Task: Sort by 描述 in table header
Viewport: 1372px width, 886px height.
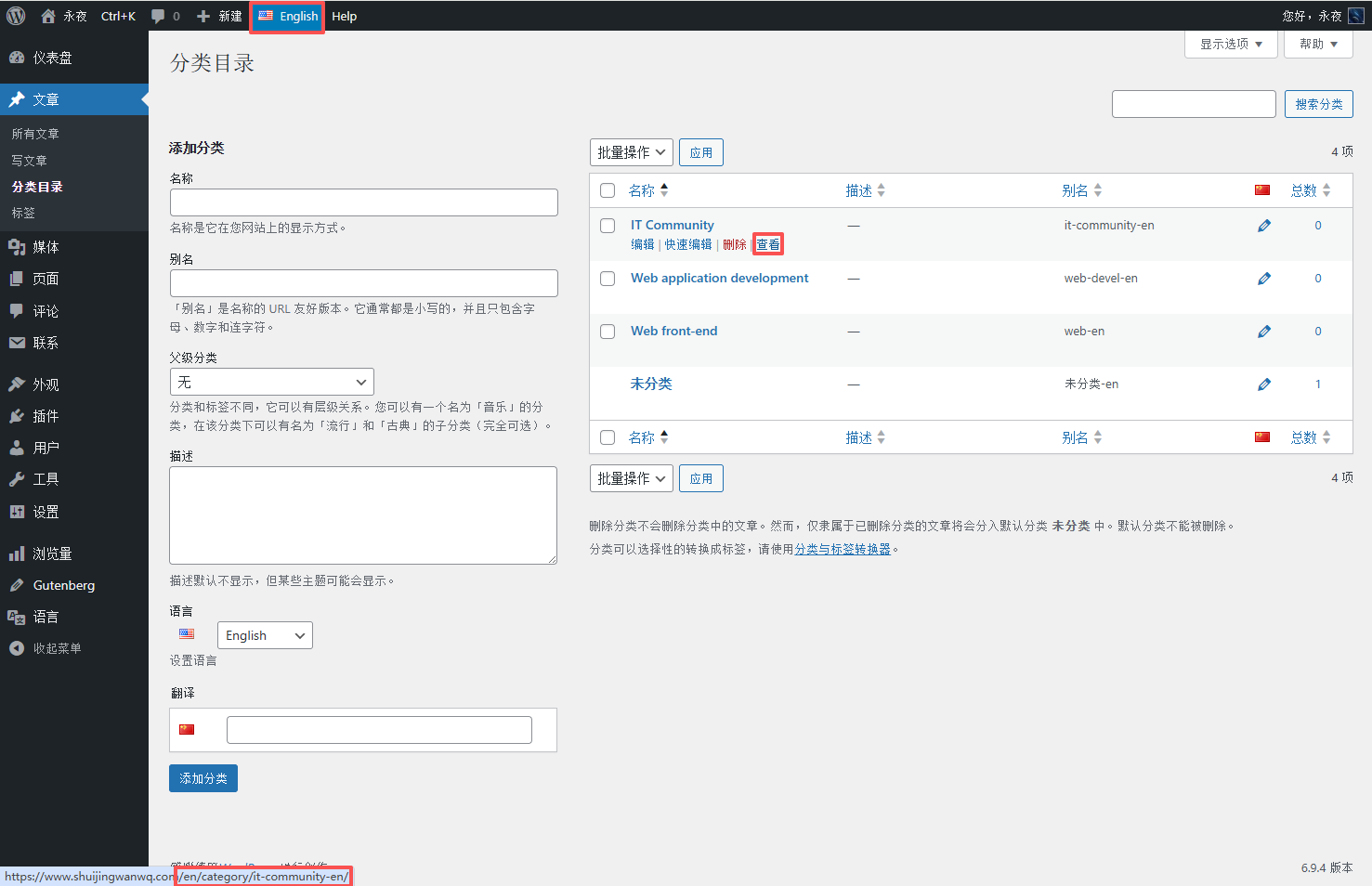Action: click(866, 190)
